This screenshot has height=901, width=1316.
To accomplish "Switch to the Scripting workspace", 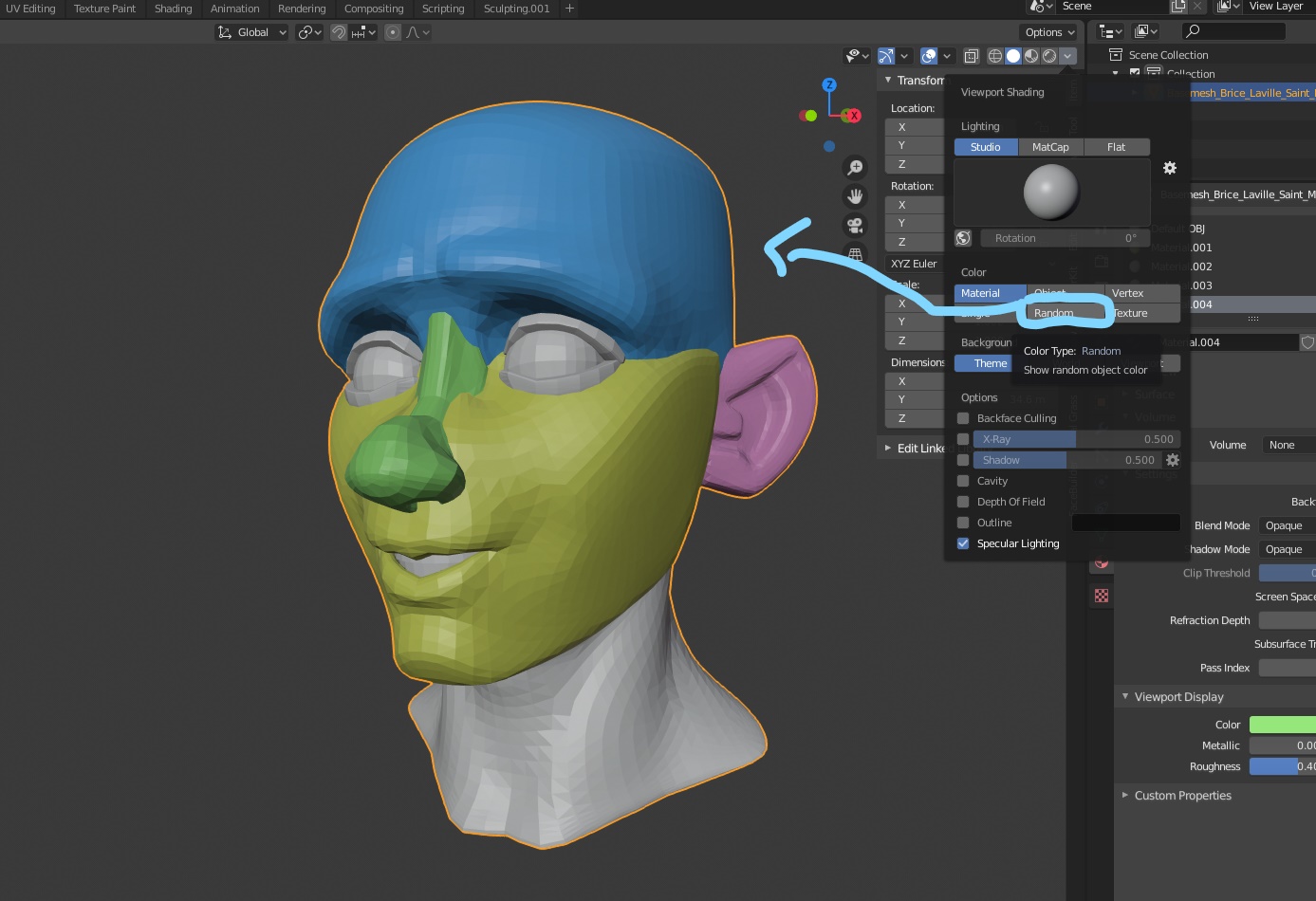I will pyautogui.click(x=443, y=9).
